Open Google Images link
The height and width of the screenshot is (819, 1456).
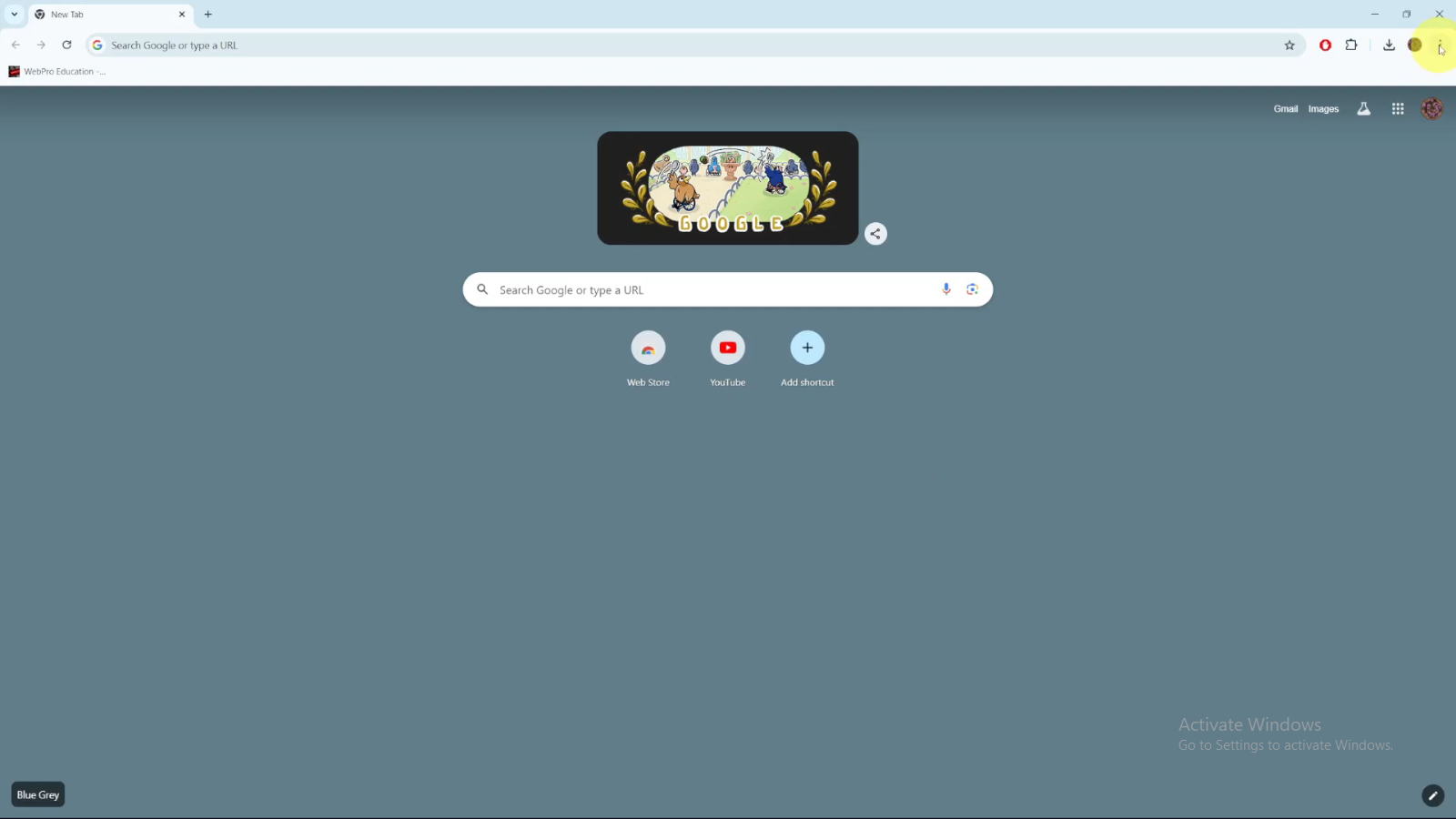1323,109
